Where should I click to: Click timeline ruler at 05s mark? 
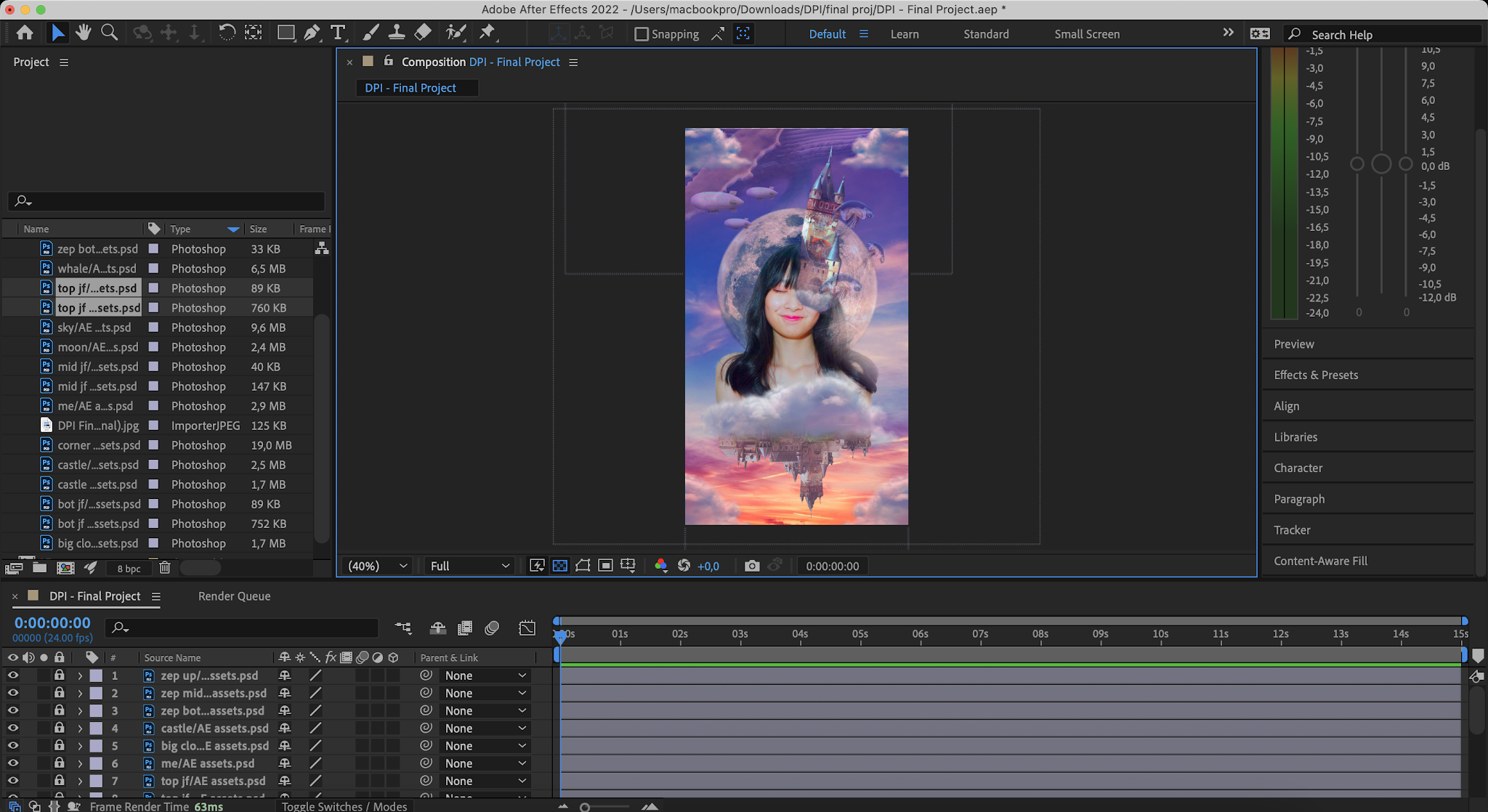coord(860,634)
